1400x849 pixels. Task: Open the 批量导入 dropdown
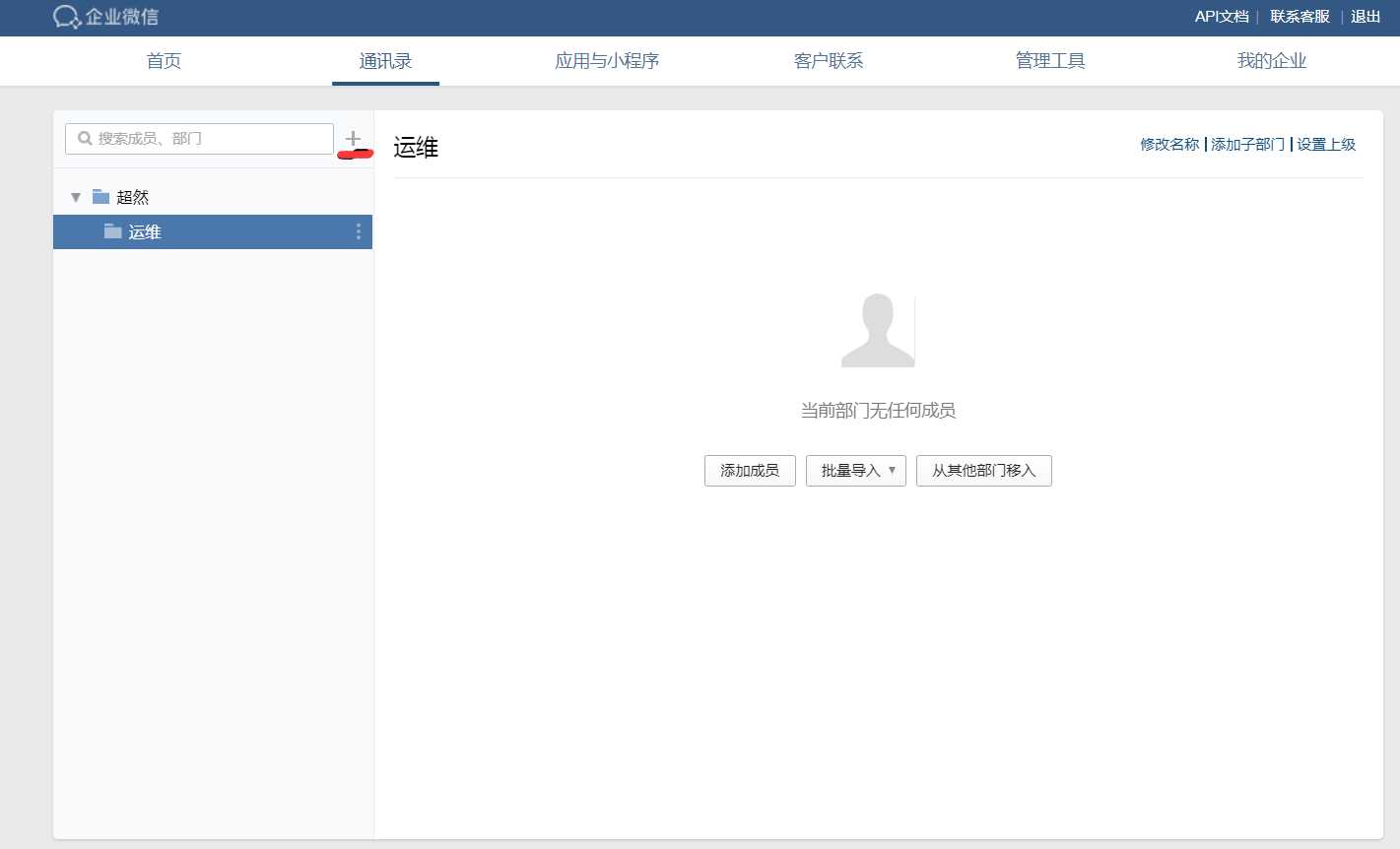click(855, 471)
